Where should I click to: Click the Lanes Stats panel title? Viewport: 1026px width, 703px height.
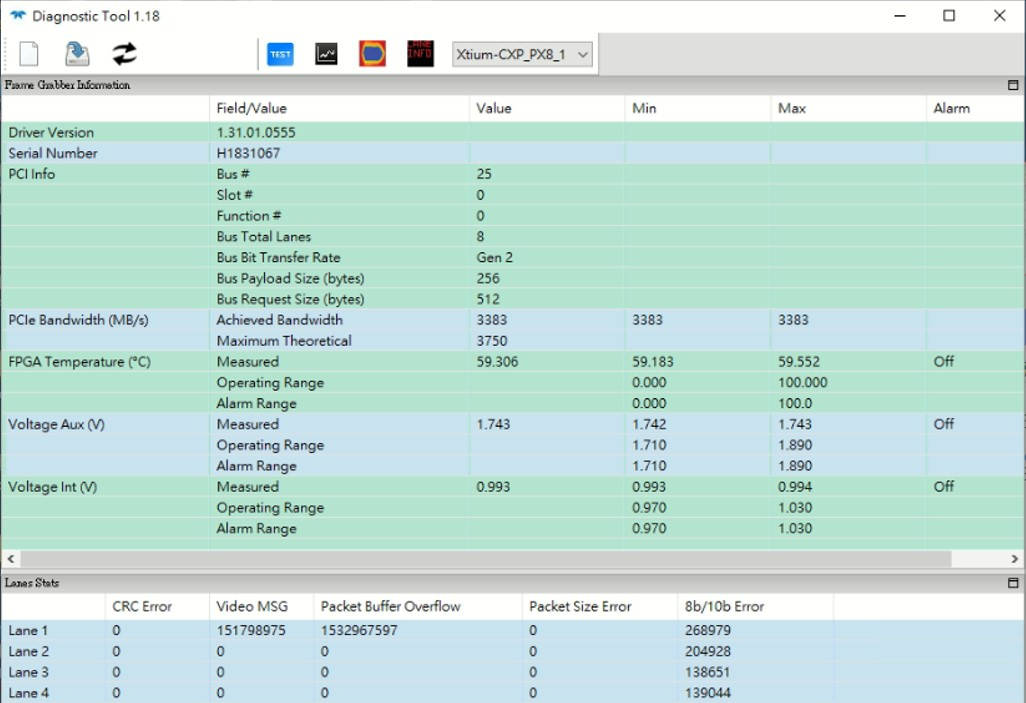coord(32,583)
